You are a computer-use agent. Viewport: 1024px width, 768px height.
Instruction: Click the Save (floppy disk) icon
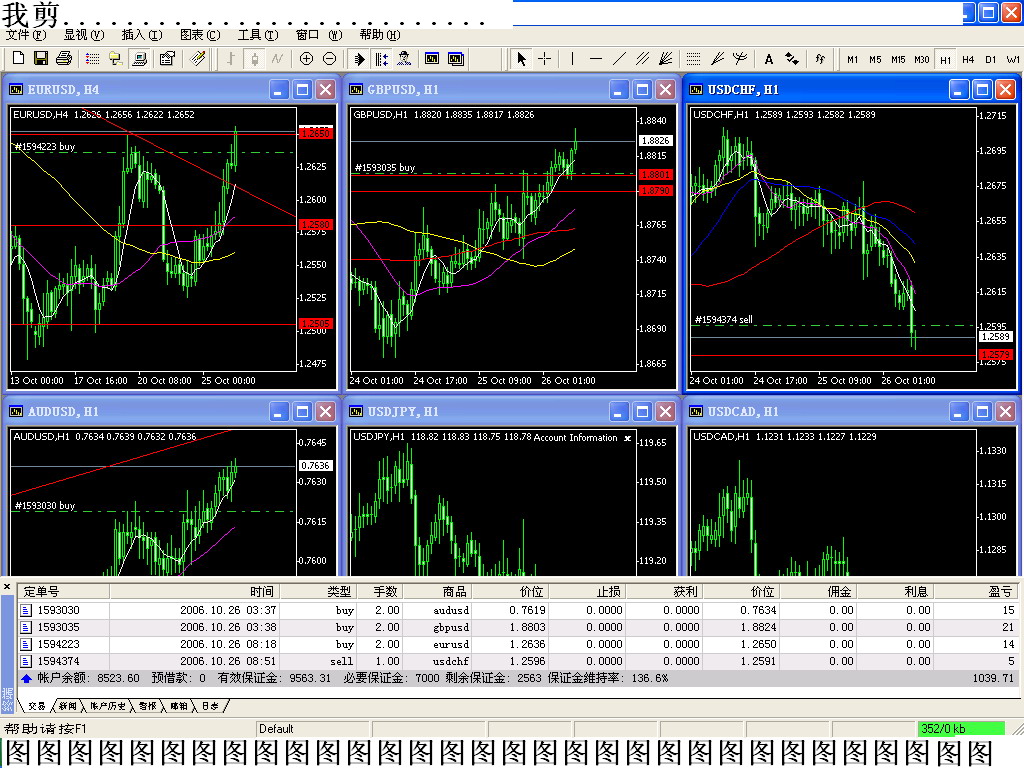[41, 59]
